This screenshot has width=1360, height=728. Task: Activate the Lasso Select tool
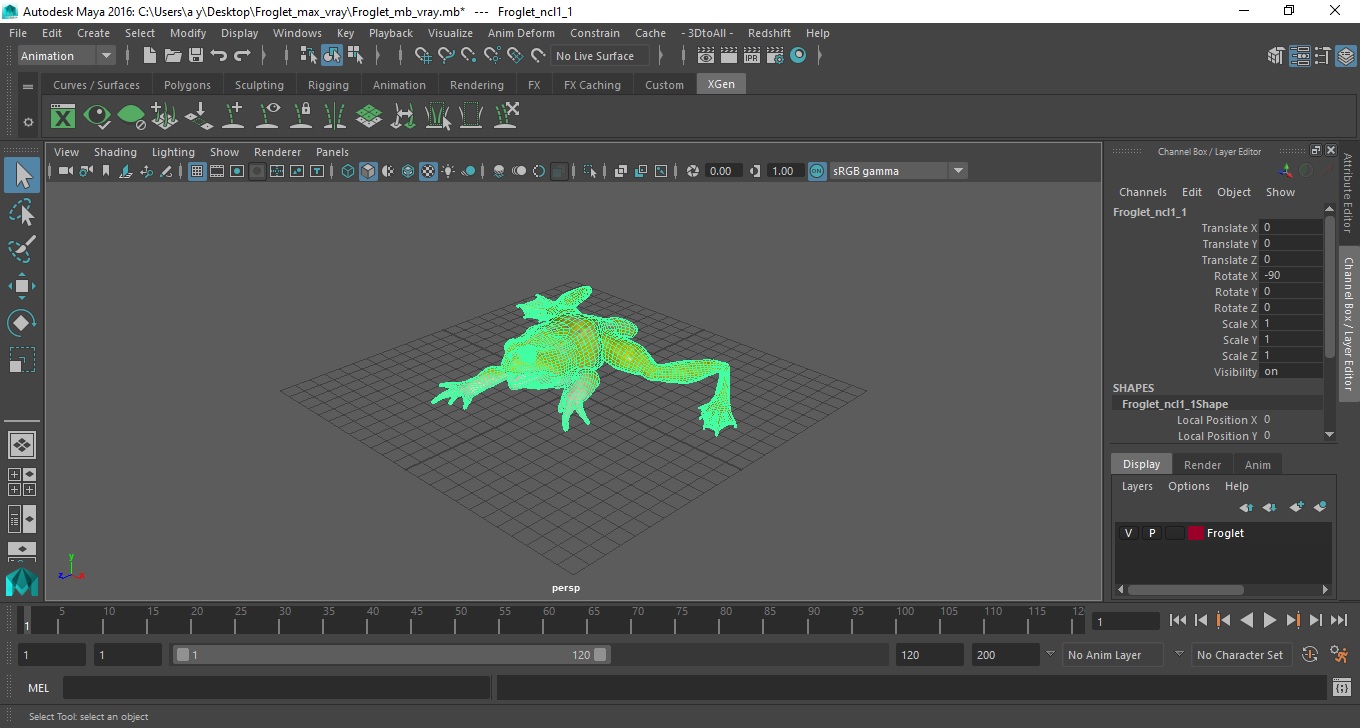tap(22, 212)
